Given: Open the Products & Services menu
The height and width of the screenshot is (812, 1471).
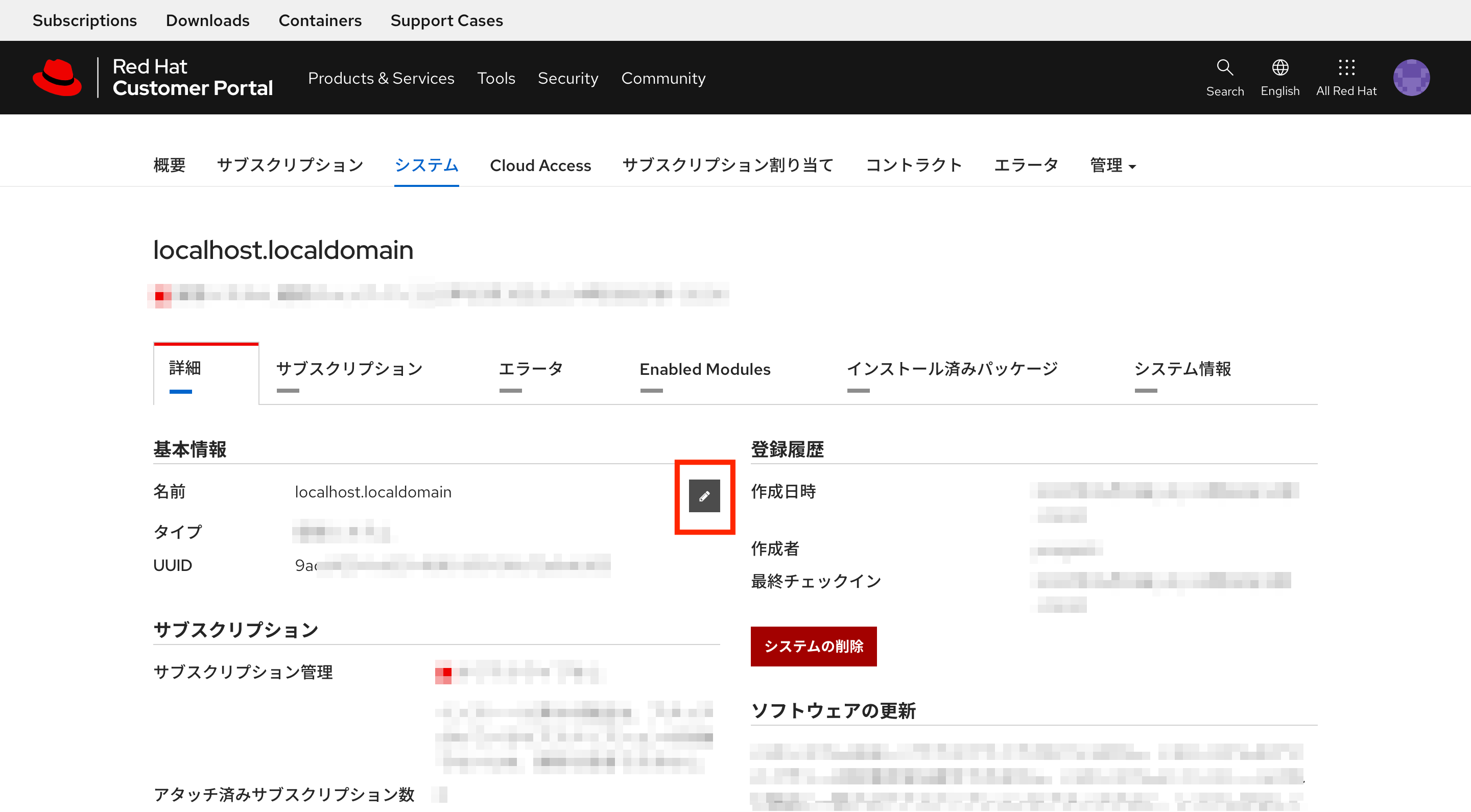Looking at the screenshot, I should click(x=381, y=78).
